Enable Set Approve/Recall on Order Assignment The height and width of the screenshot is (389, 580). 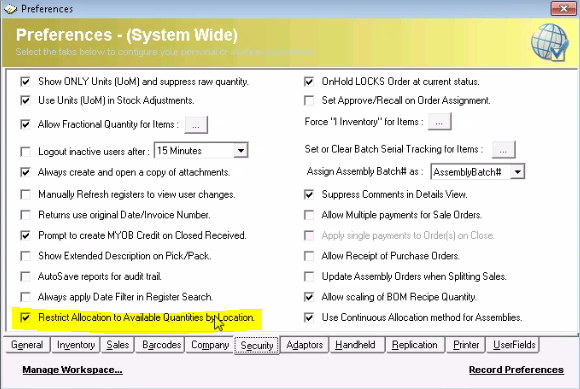click(x=309, y=100)
